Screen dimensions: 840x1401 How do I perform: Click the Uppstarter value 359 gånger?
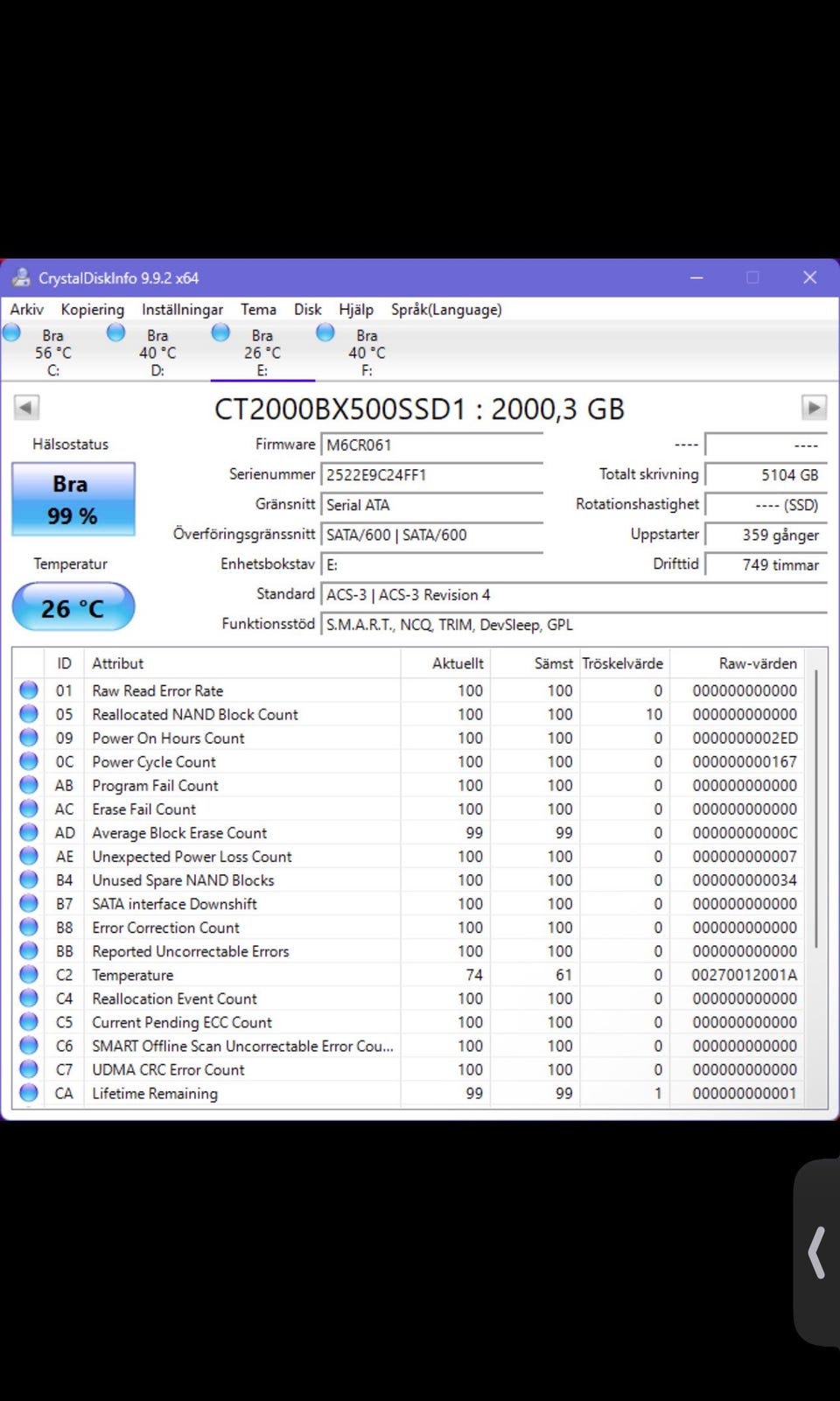pyautogui.click(x=765, y=534)
